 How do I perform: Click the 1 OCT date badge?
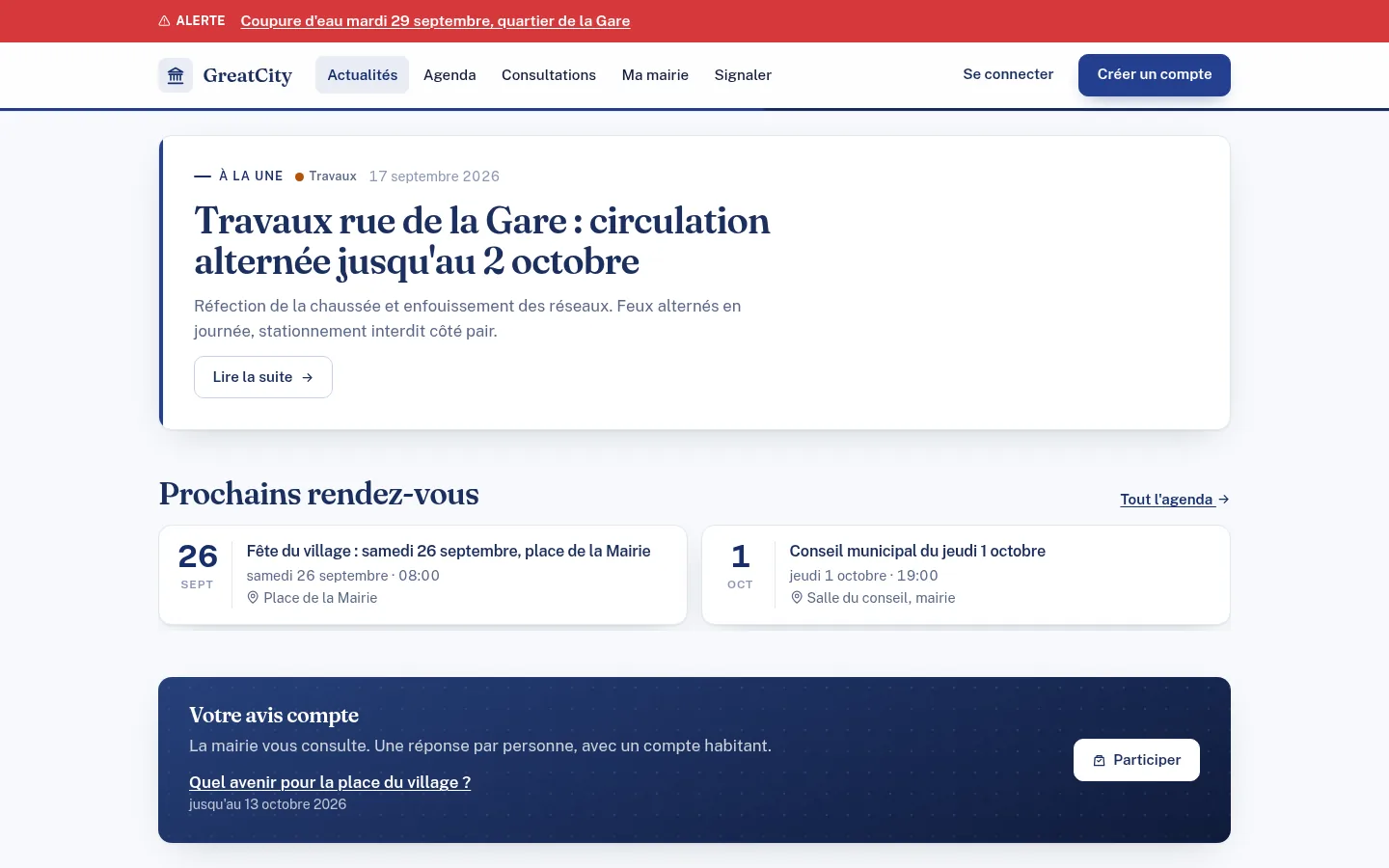point(740,565)
